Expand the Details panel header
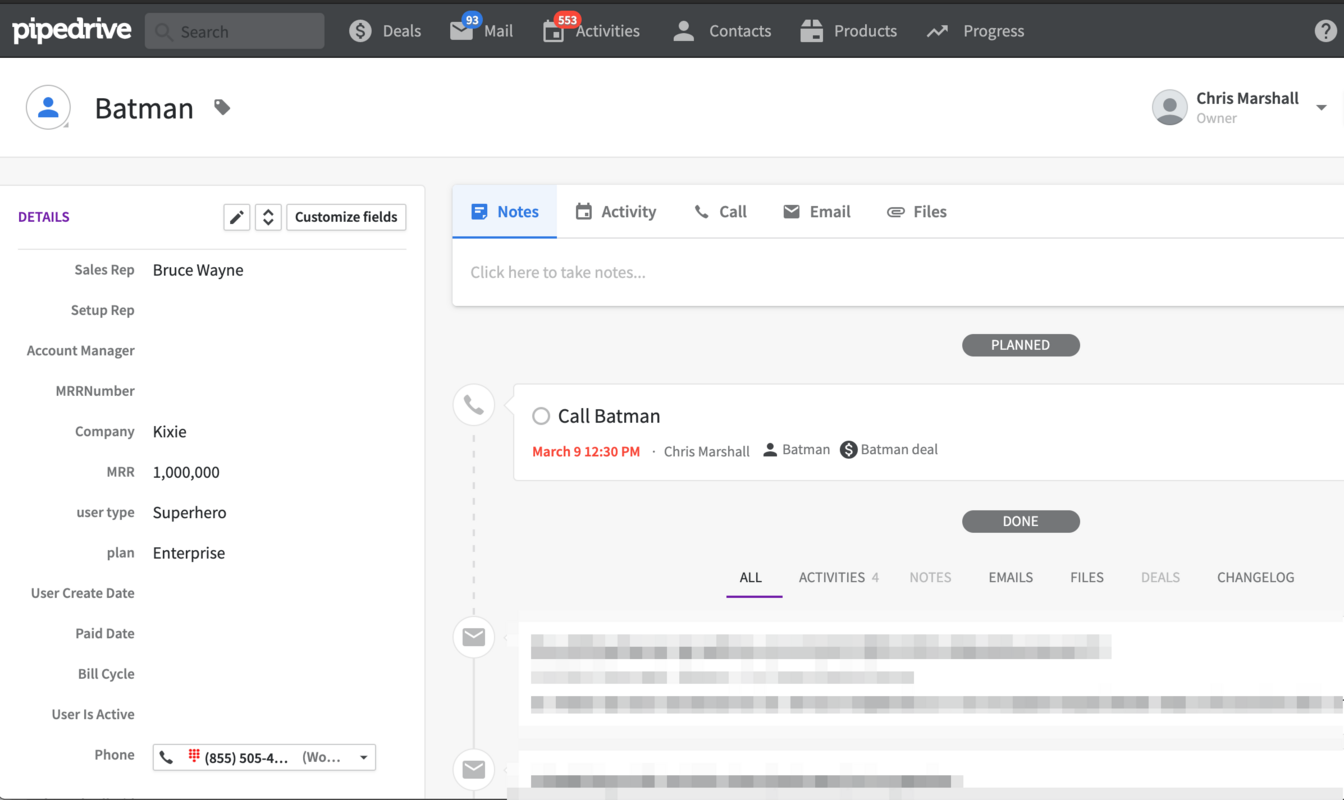This screenshot has width=1344, height=800. [x=43, y=217]
